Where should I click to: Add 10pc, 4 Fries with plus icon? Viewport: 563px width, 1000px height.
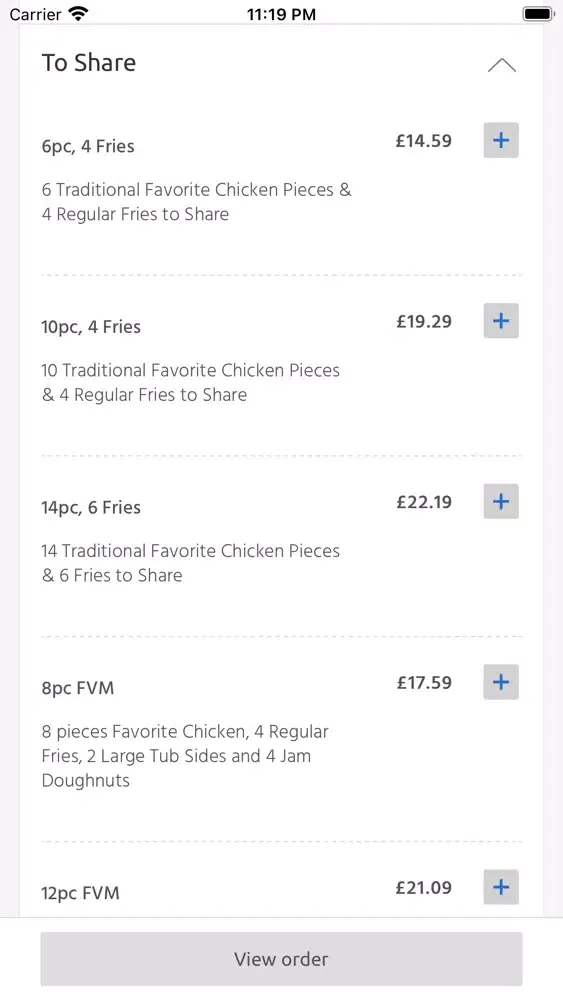pyautogui.click(x=501, y=321)
